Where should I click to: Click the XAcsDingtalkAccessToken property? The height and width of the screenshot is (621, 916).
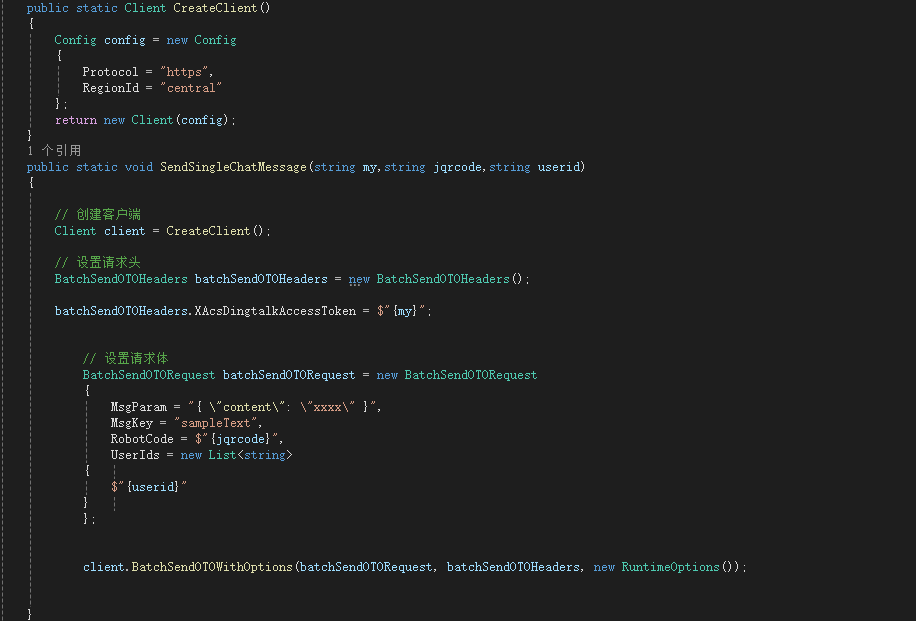275,311
